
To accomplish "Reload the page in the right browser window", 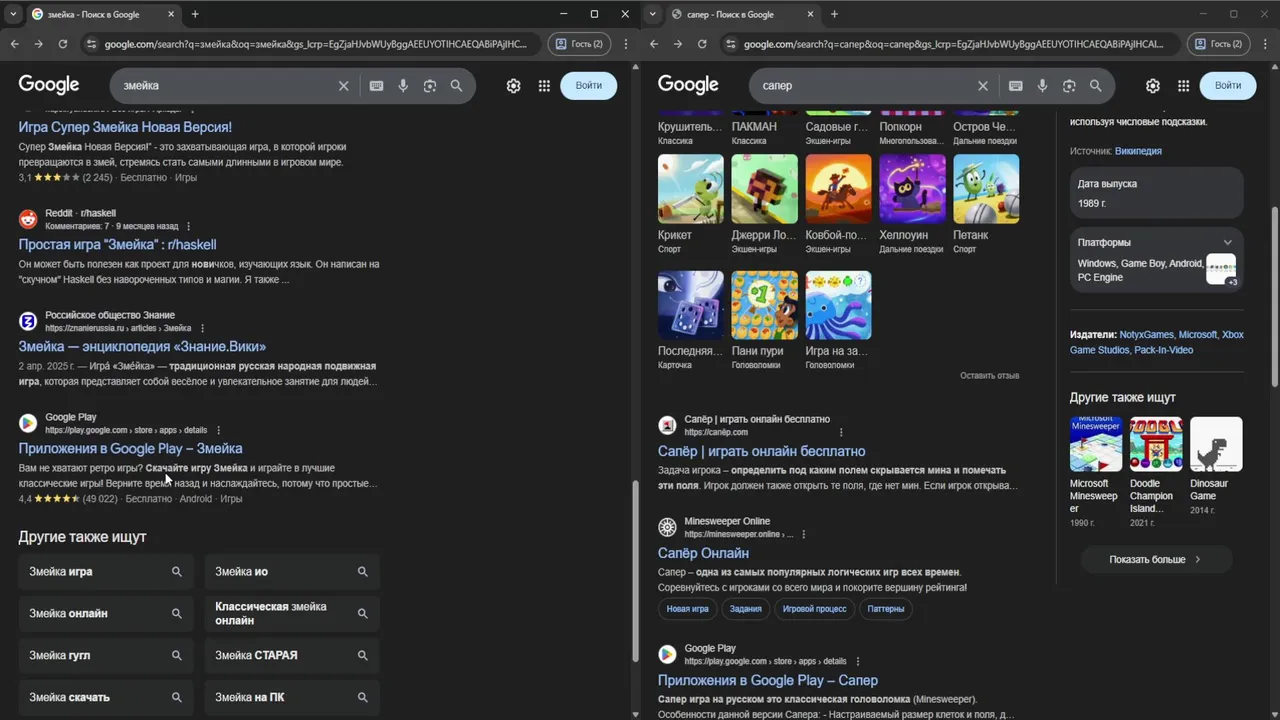I will pyautogui.click(x=701, y=44).
